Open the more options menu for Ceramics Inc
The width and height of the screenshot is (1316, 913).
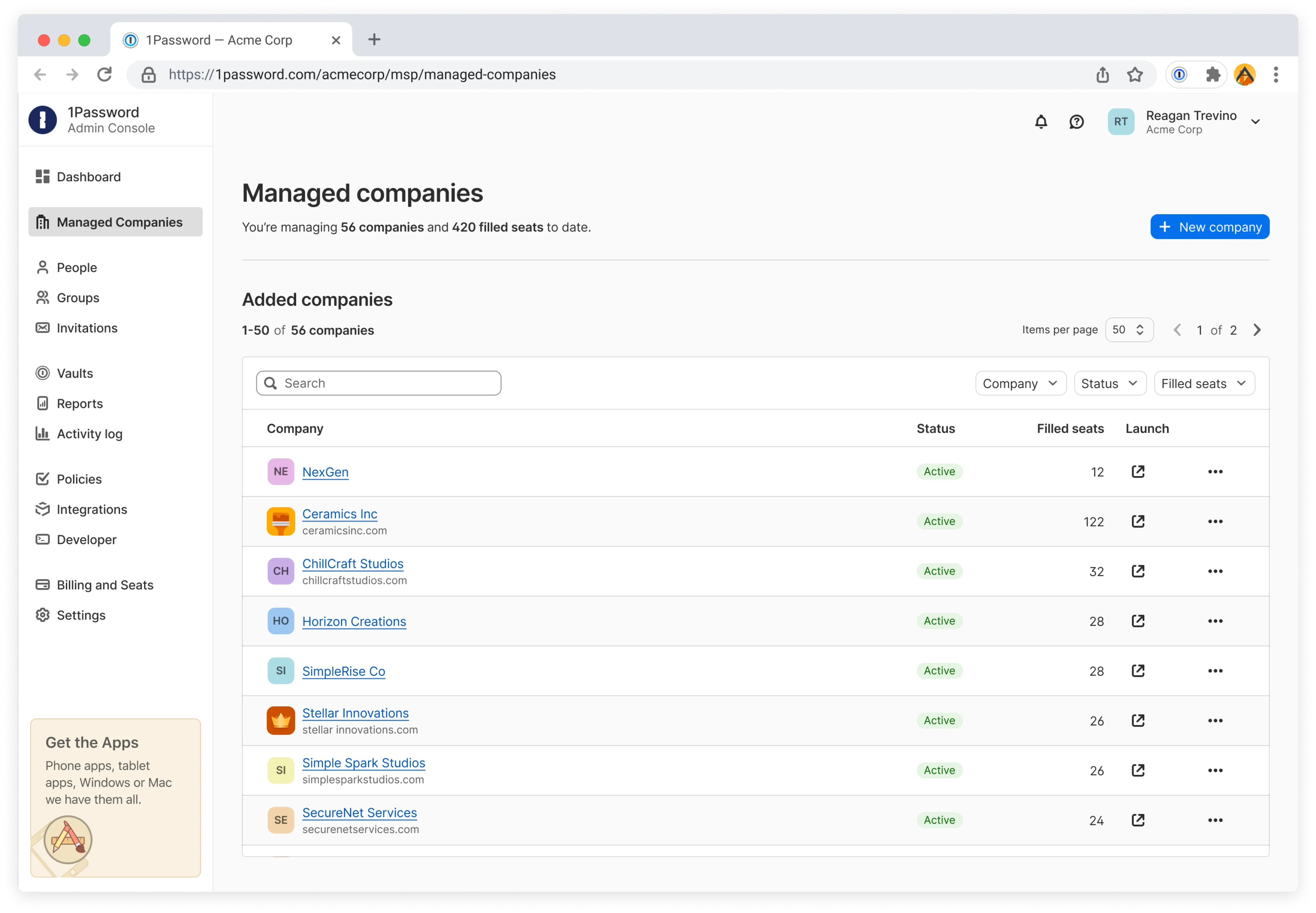coord(1216,521)
